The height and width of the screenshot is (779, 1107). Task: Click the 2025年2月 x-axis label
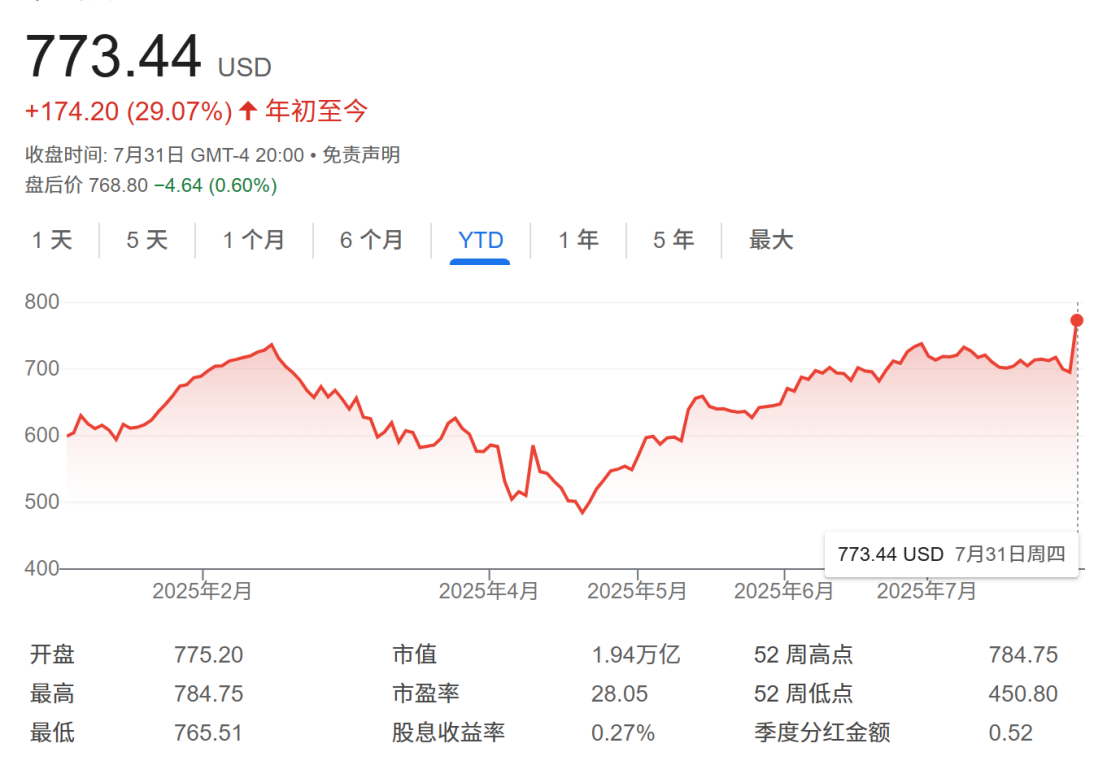pyautogui.click(x=202, y=591)
